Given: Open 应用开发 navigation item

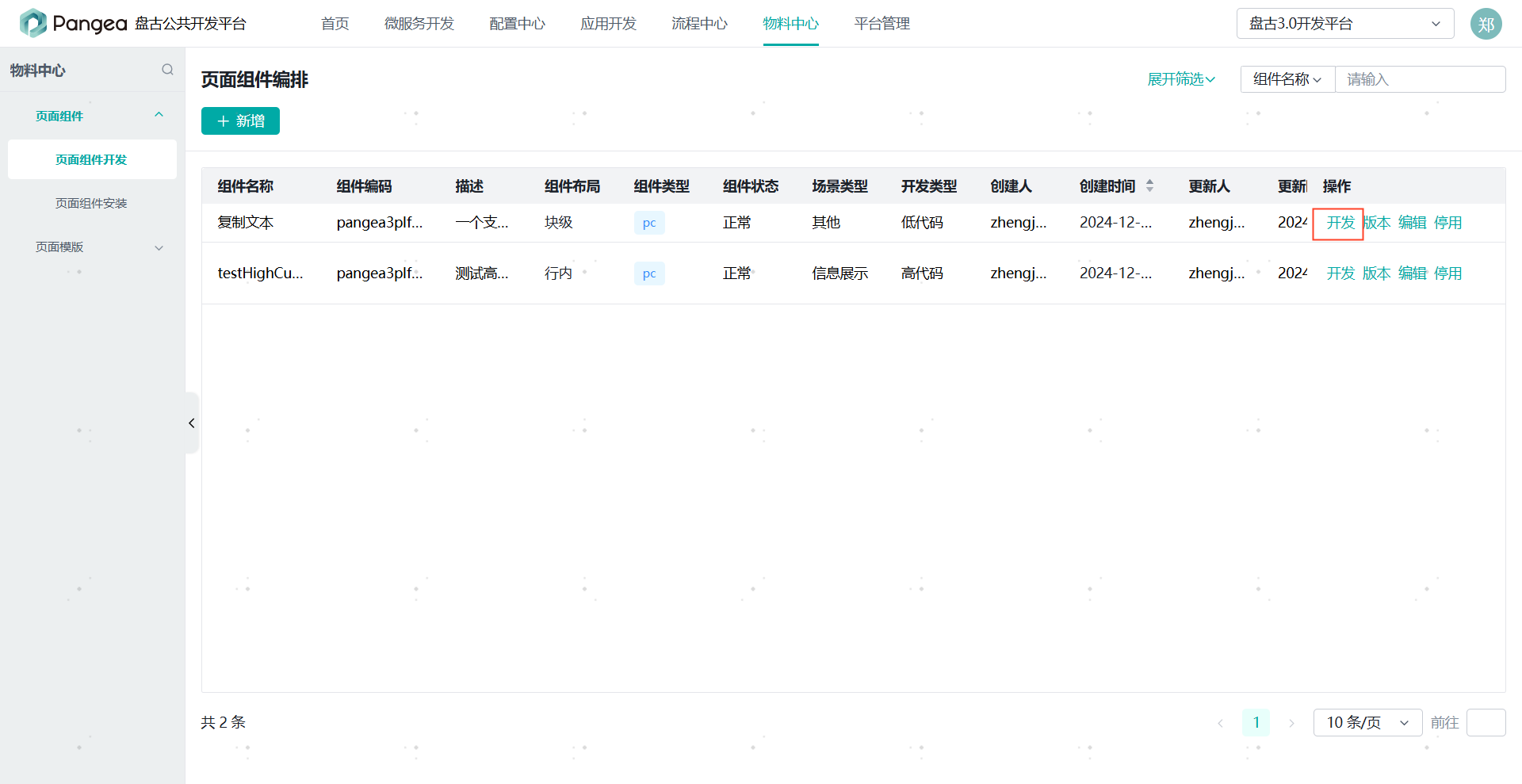Looking at the screenshot, I should 608,24.
